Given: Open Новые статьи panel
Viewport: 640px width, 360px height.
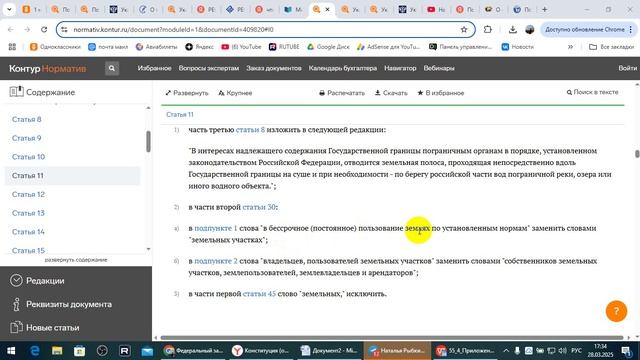Looking at the screenshot, I should [x=45, y=328].
